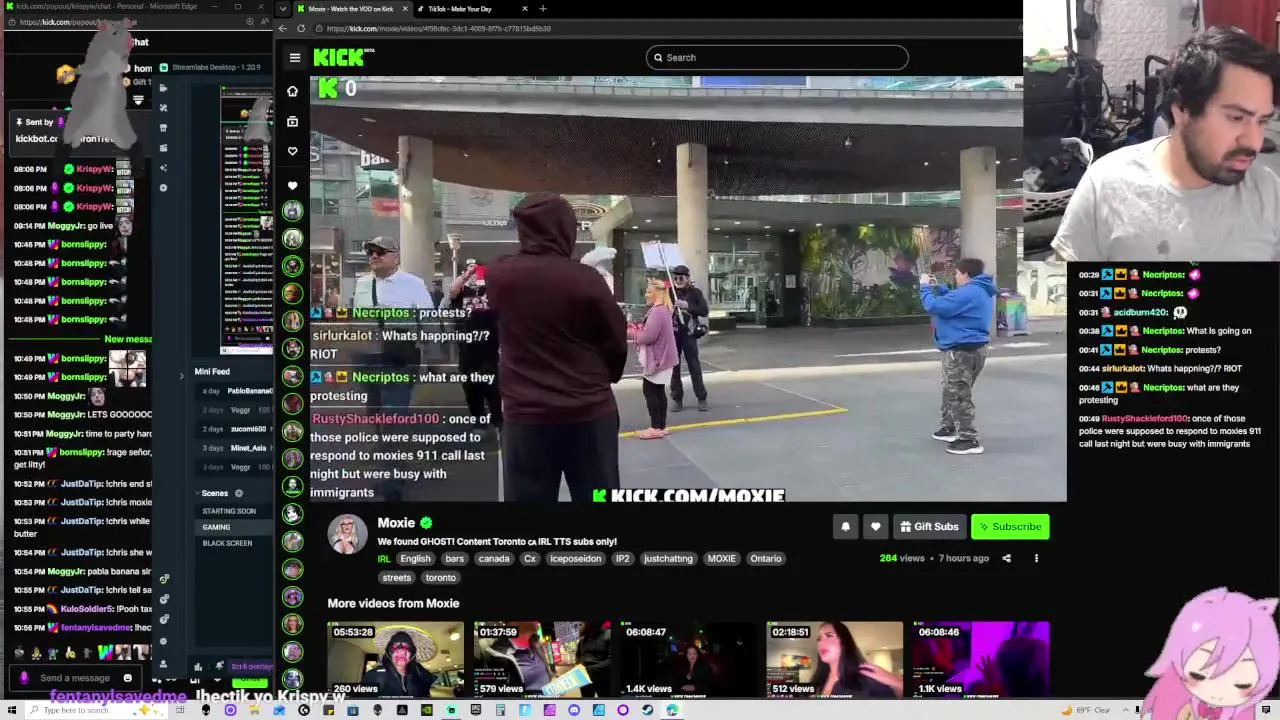
Task: Open Streamlabs editor camera icon in sidebar
Action: 164,88
